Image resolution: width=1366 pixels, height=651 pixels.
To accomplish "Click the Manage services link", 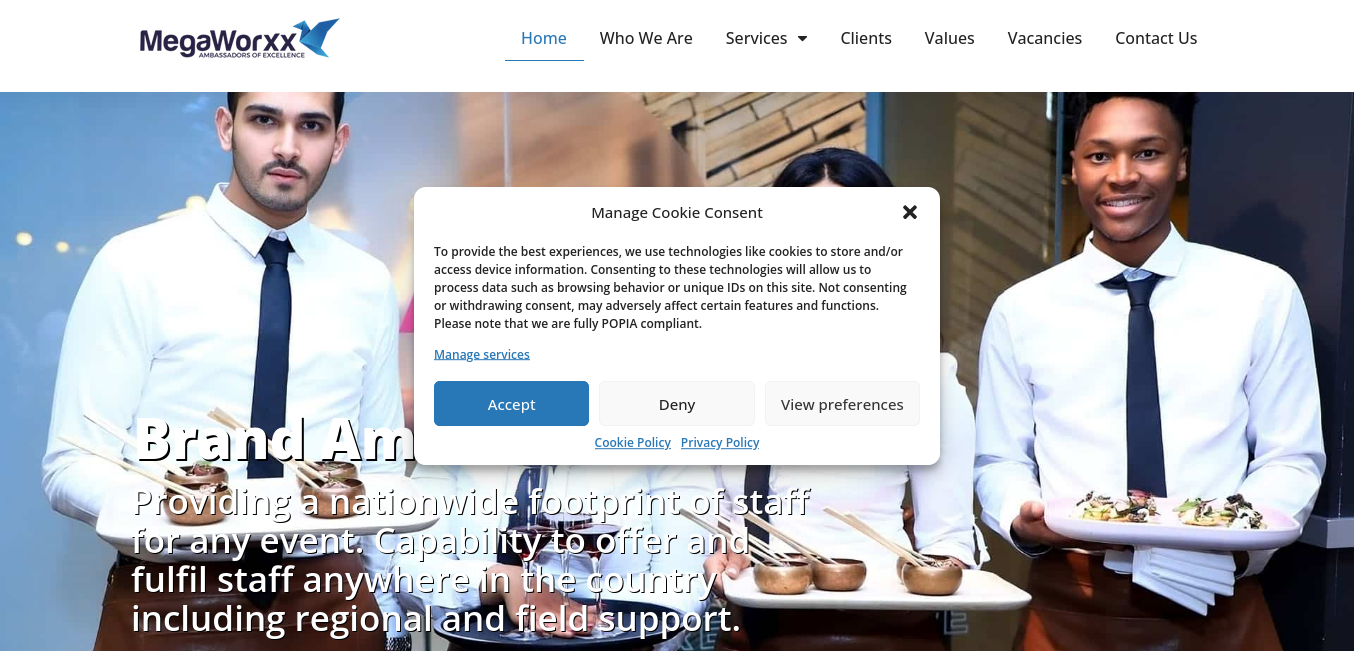I will [x=482, y=354].
